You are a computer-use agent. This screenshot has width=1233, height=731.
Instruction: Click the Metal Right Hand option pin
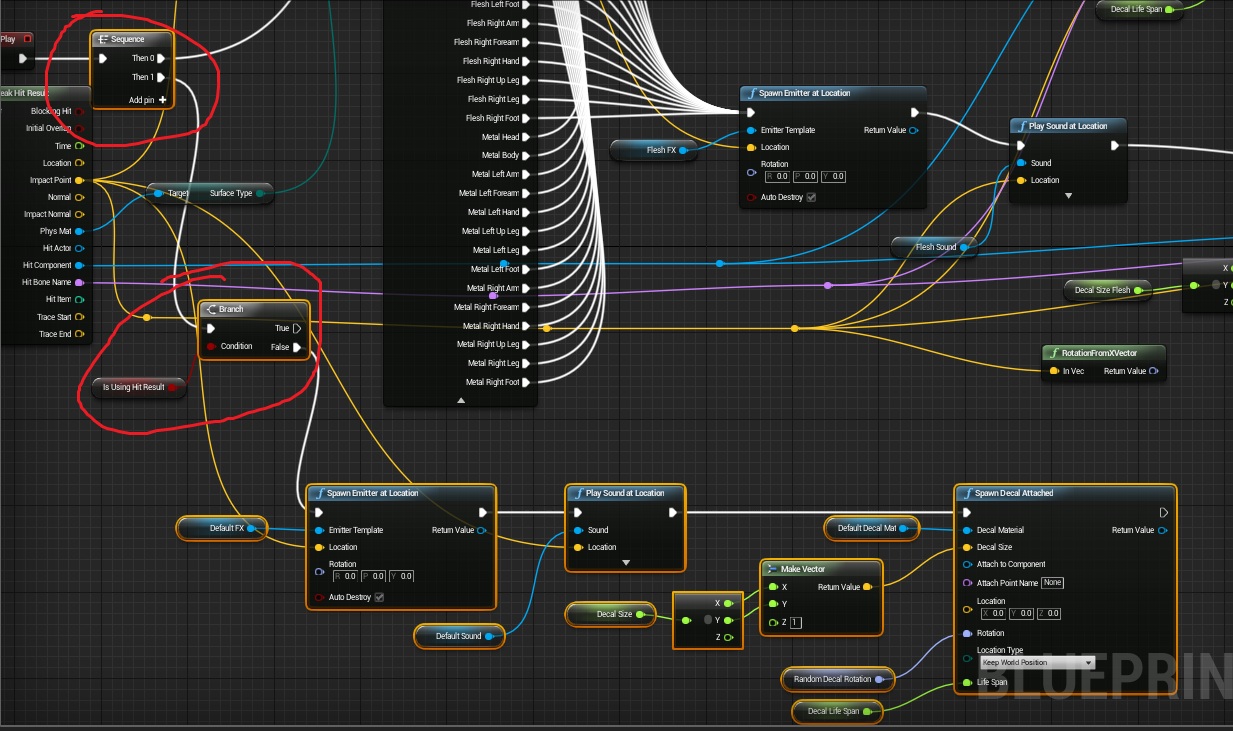tap(526, 326)
